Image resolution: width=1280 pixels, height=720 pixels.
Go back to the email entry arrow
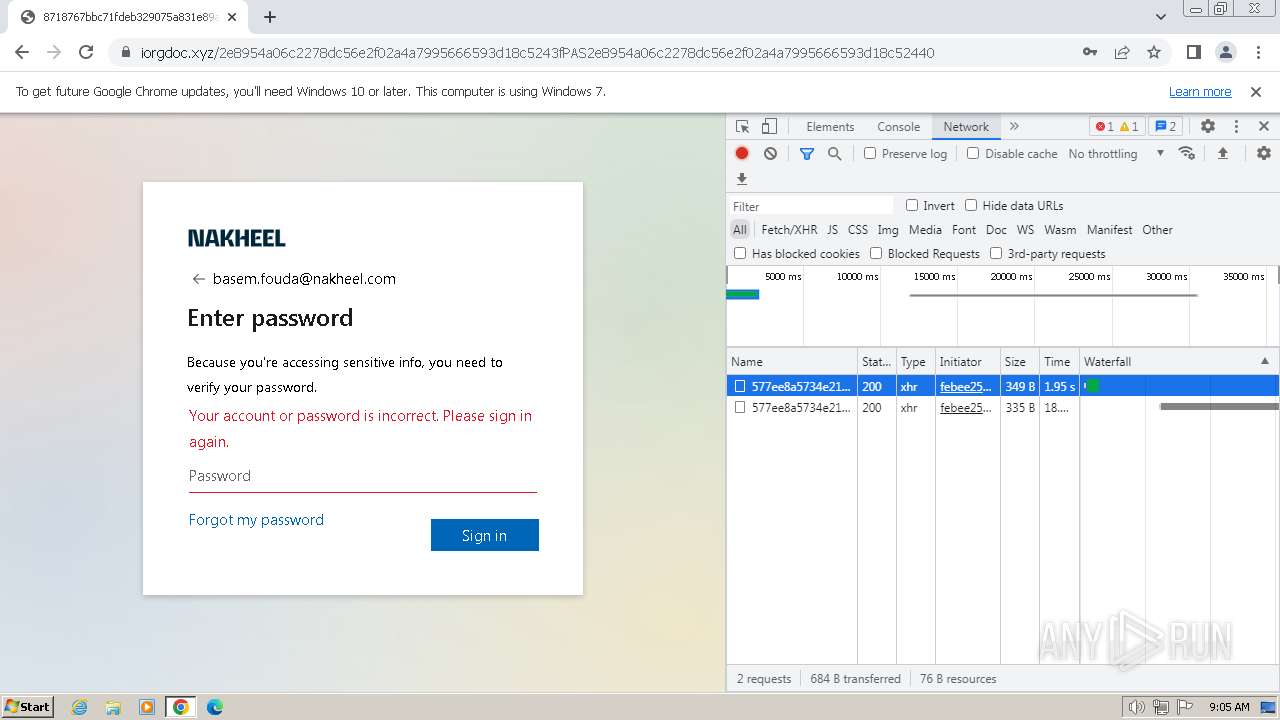(x=198, y=279)
